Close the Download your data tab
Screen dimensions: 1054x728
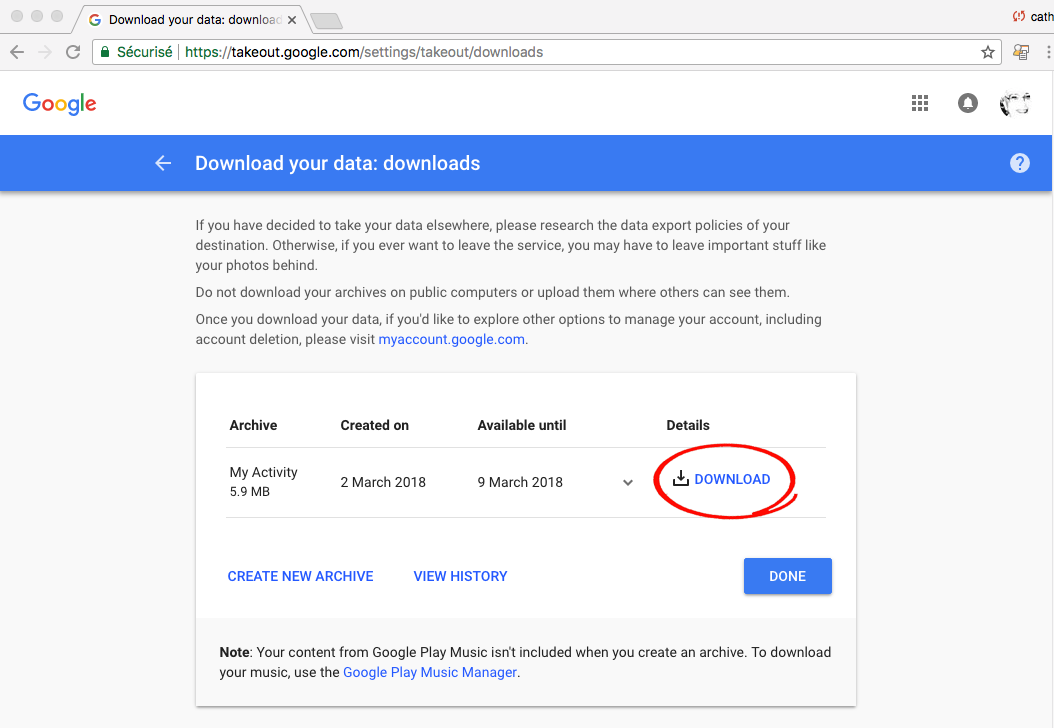tap(292, 20)
